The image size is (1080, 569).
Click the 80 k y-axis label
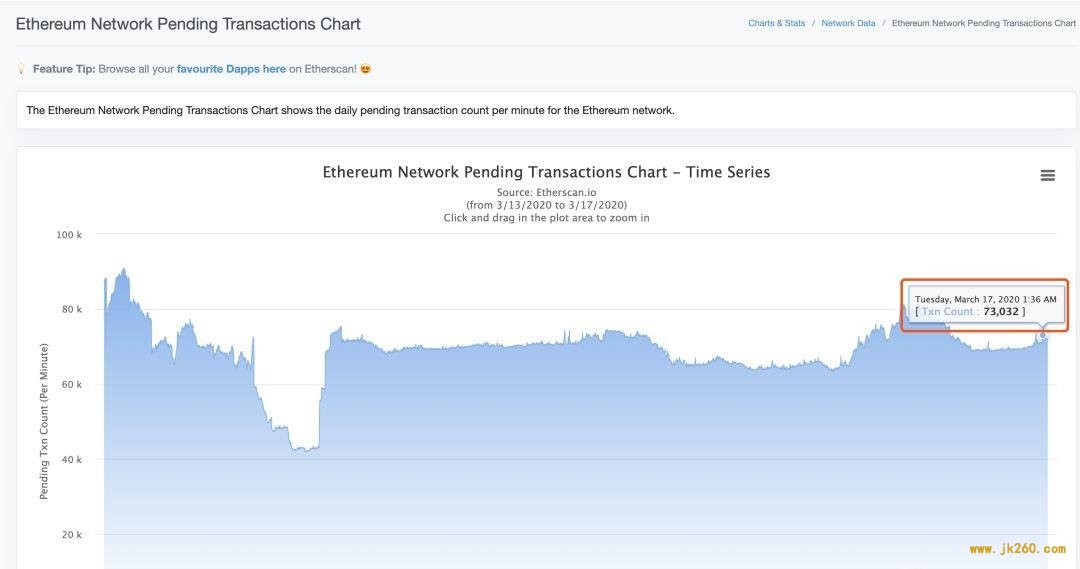pyautogui.click(x=71, y=310)
